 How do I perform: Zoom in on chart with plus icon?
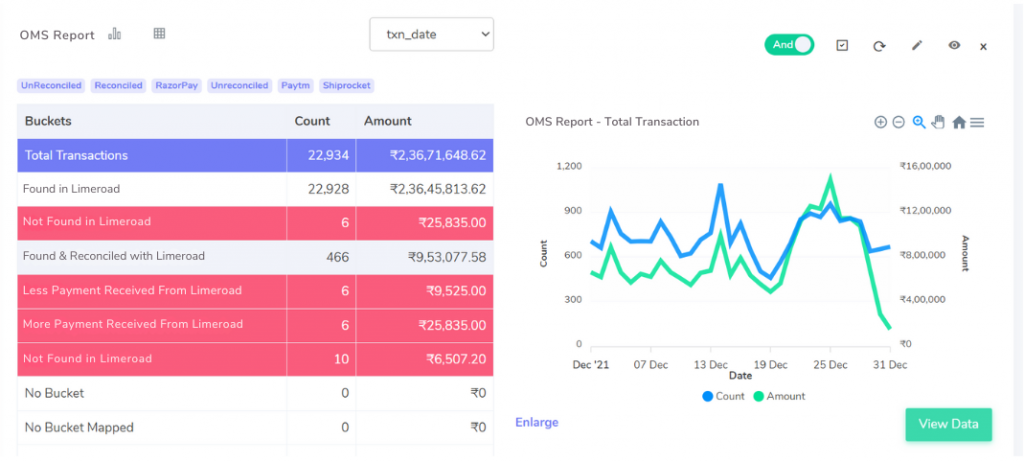pyautogui.click(x=880, y=122)
